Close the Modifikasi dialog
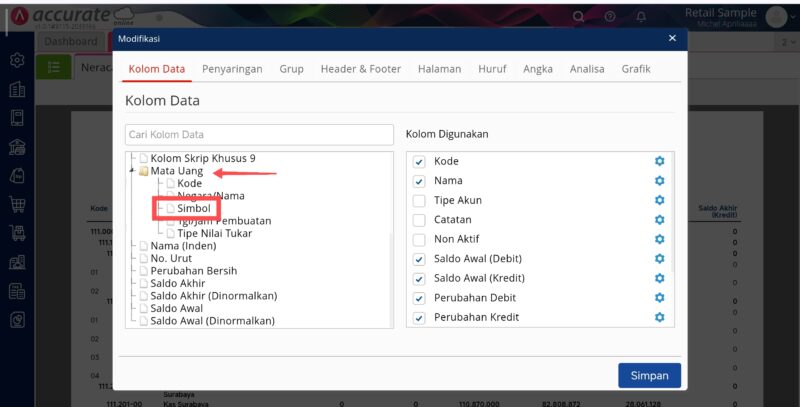This screenshot has height=407, width=800. pos(672,38)
